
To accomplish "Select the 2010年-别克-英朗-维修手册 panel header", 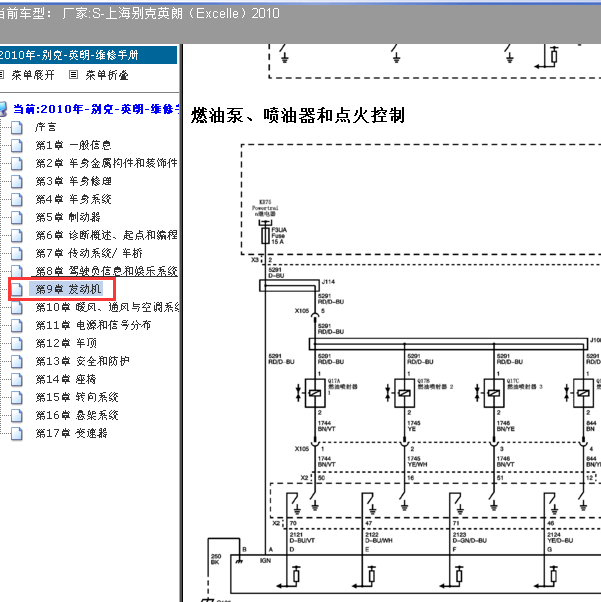I will (x=88, y=55).
